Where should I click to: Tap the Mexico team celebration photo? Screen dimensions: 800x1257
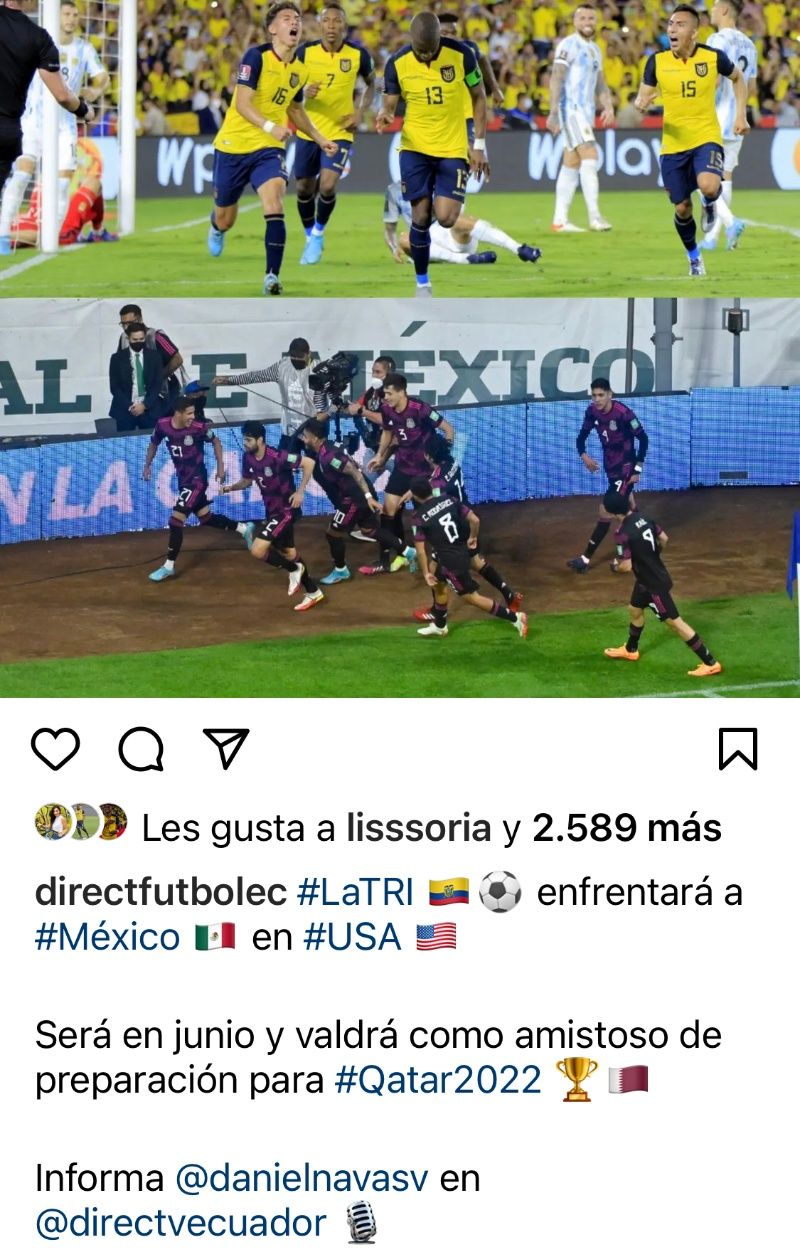pos(400,497)
